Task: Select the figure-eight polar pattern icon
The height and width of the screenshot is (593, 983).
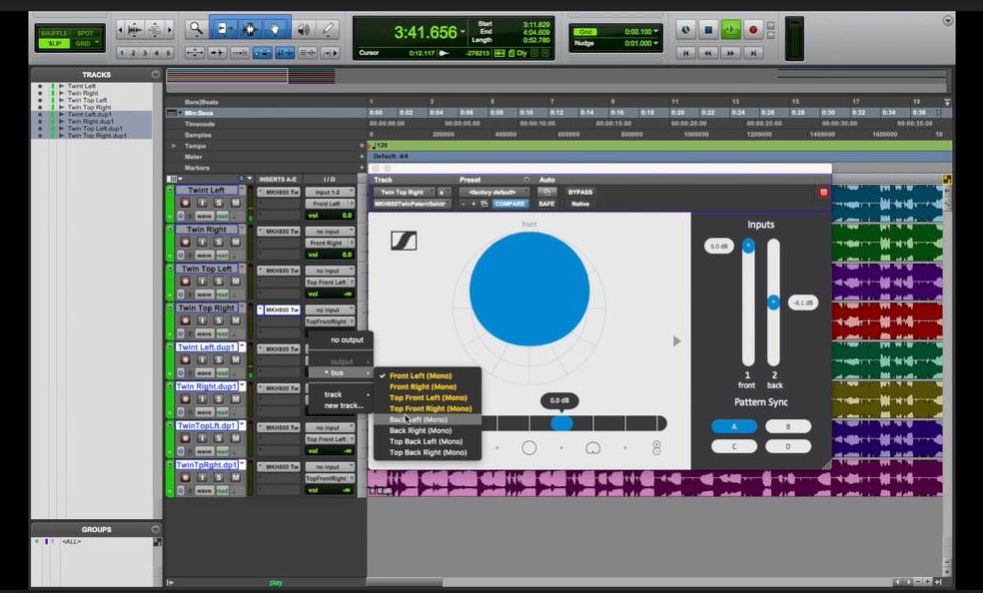Action: pyautogui.click(x=656, y=448)
